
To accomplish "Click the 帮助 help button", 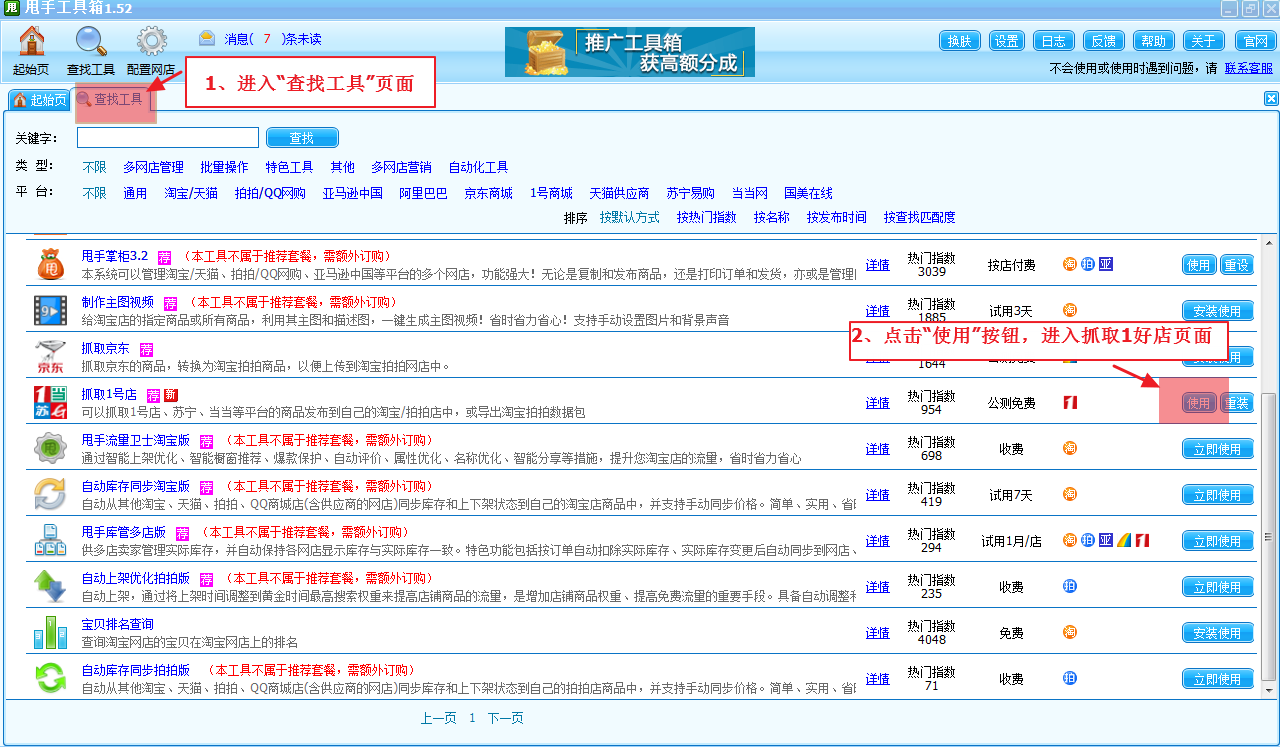I will (1154, 41).
